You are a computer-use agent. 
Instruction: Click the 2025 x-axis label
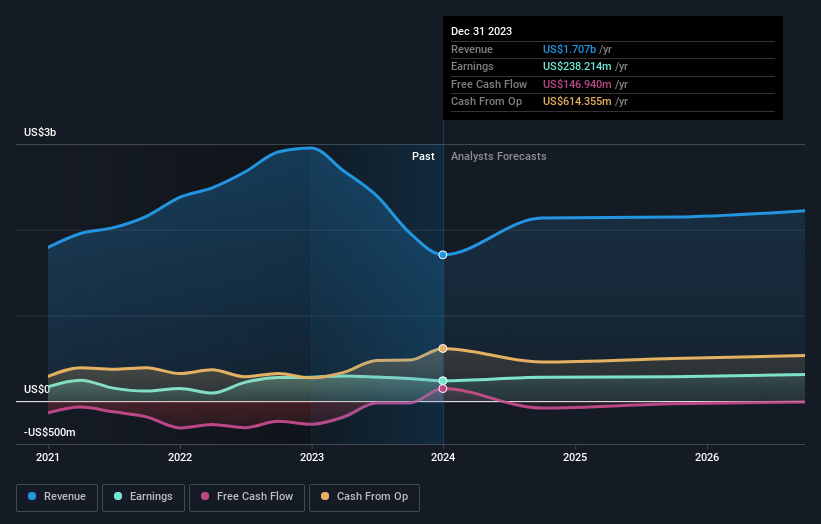[575, 457]
